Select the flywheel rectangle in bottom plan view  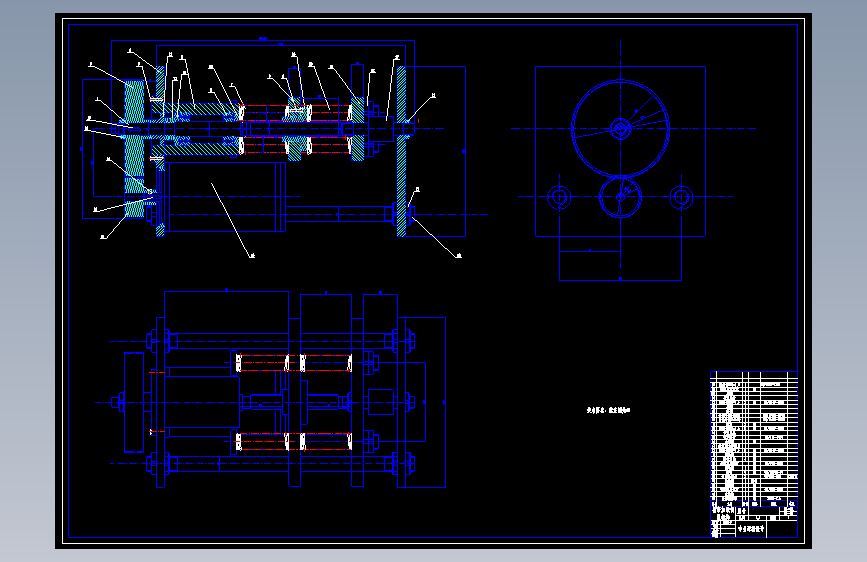[x=134, y=402]
